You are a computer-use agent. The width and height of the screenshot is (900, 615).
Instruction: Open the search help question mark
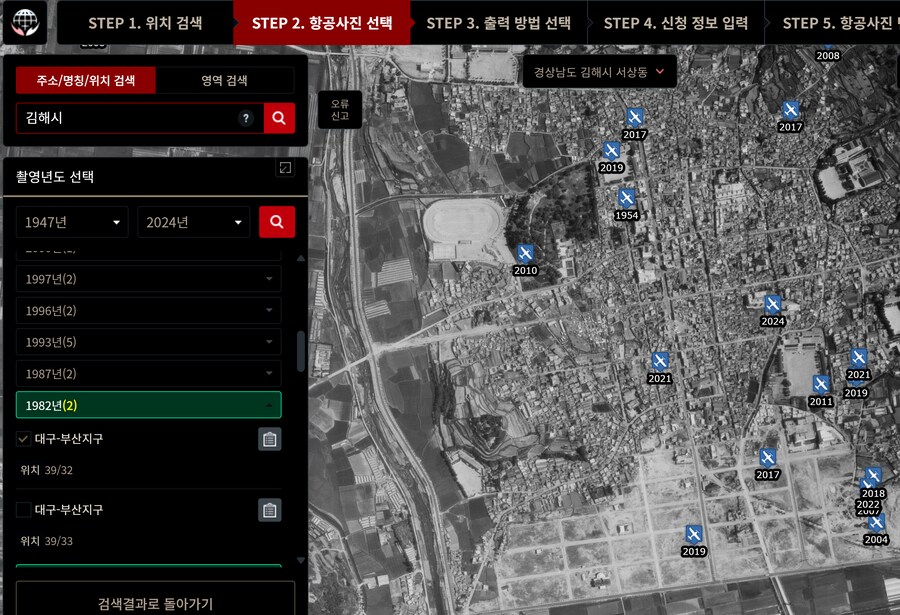[x=246, y=119]
